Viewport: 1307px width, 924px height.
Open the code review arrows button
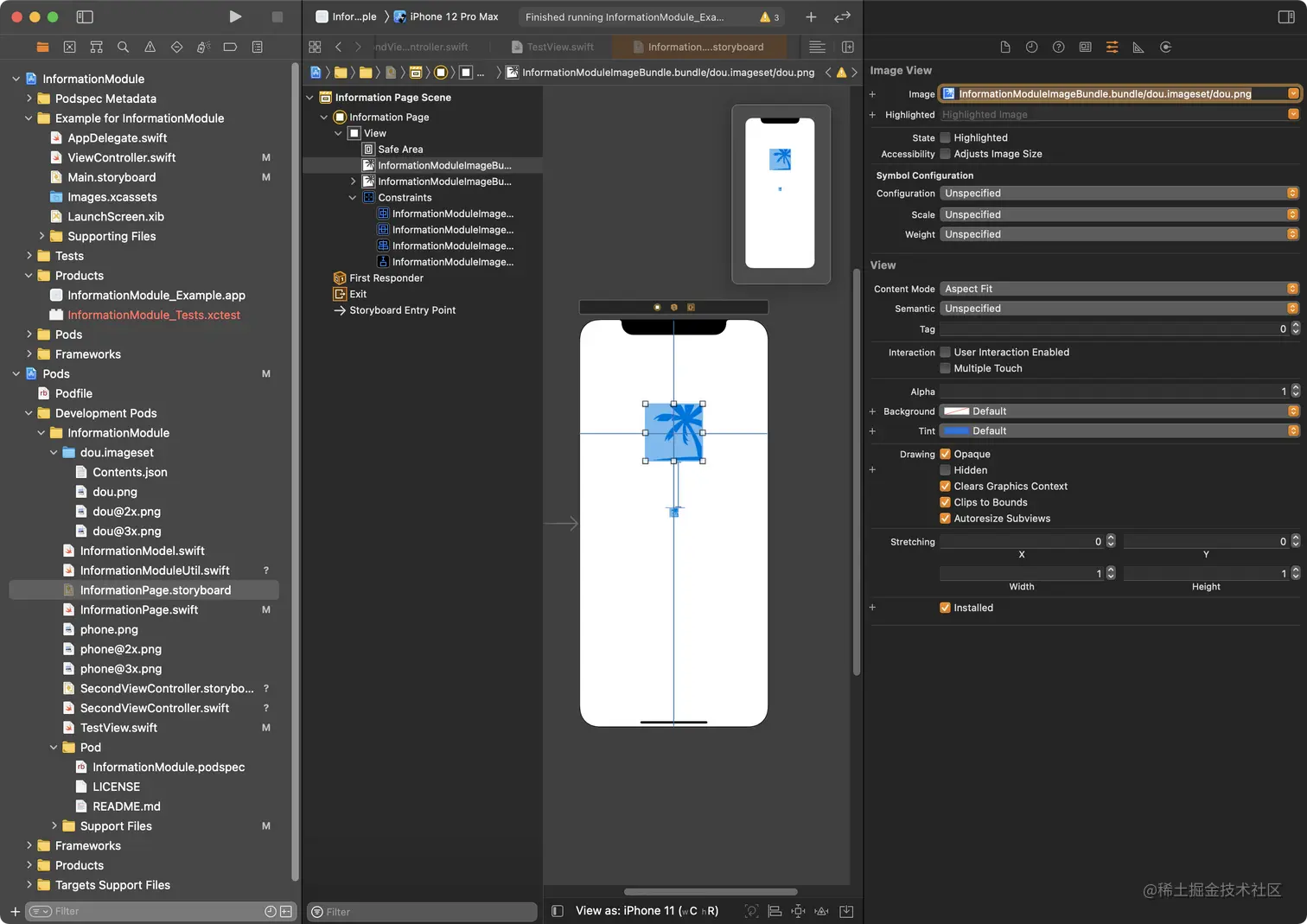(842, 16)
